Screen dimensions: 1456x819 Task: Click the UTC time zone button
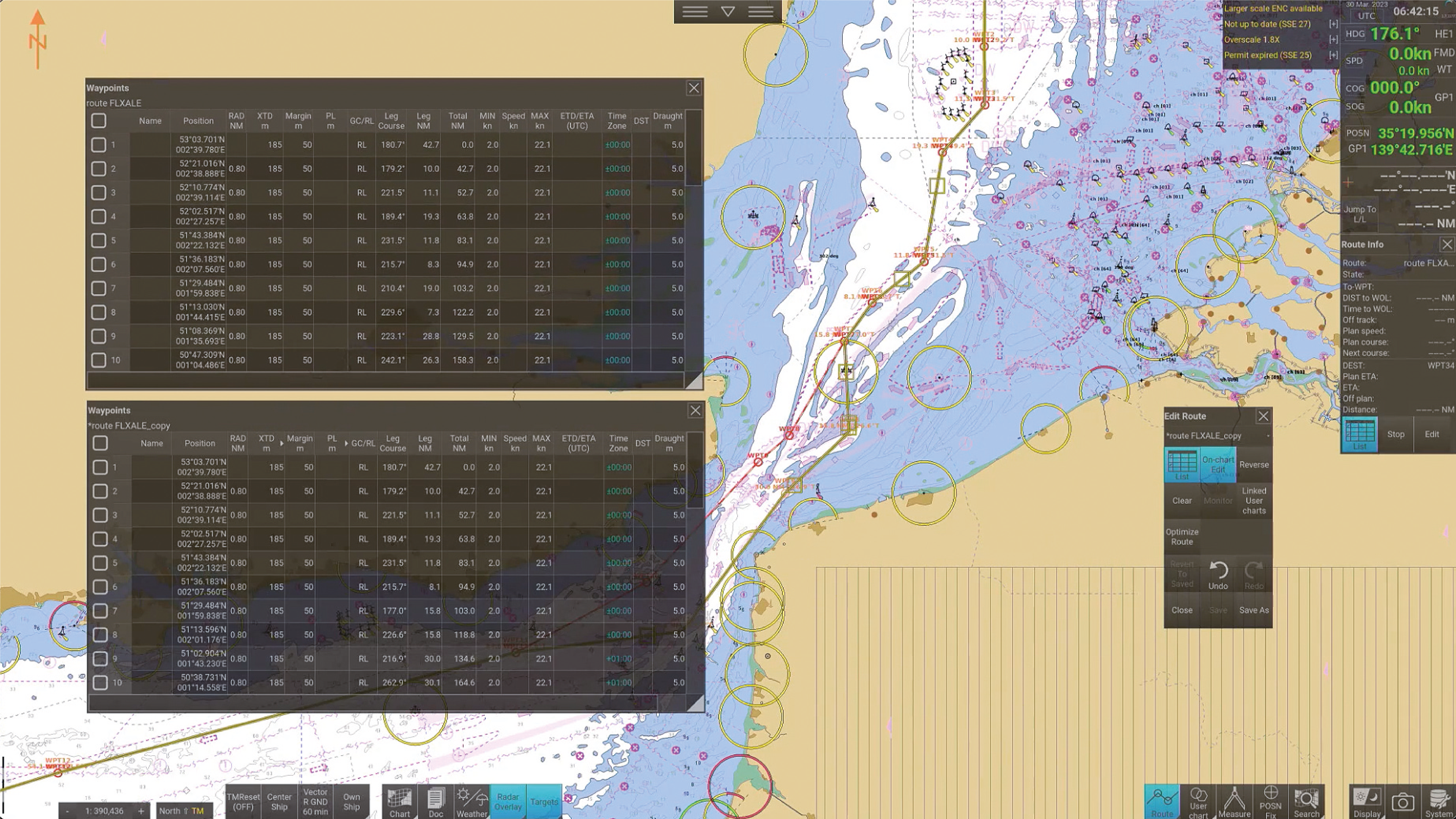pyautogui.click(x=1367, y=16)
